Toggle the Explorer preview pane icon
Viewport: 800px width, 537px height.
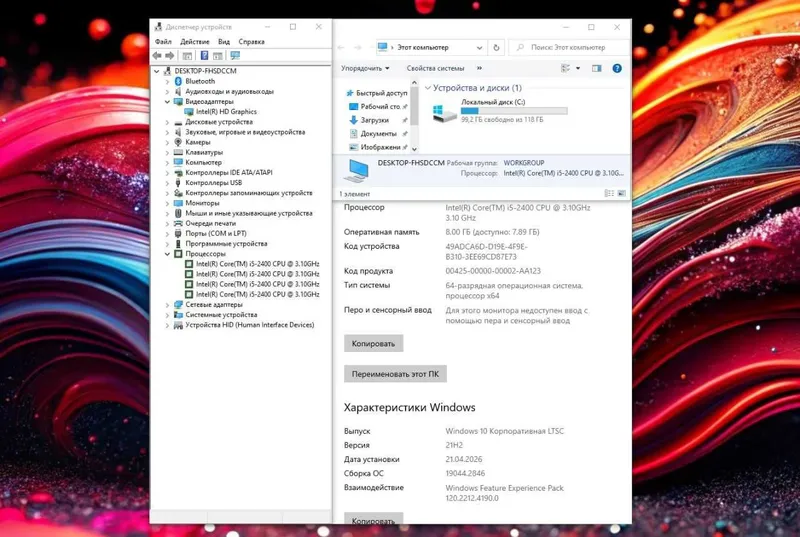(x=596, y=68)
